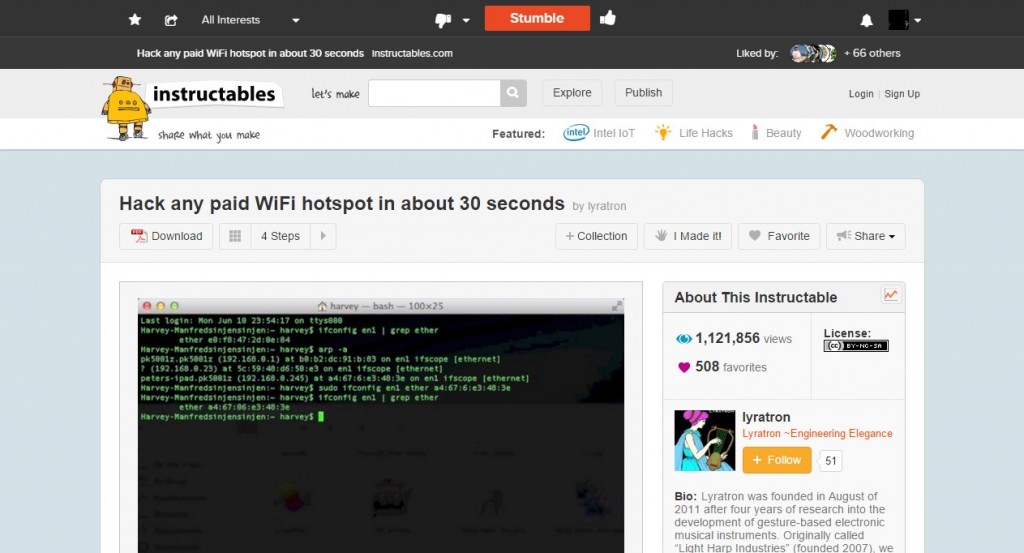Click the + Collection button

pos(596,236)
